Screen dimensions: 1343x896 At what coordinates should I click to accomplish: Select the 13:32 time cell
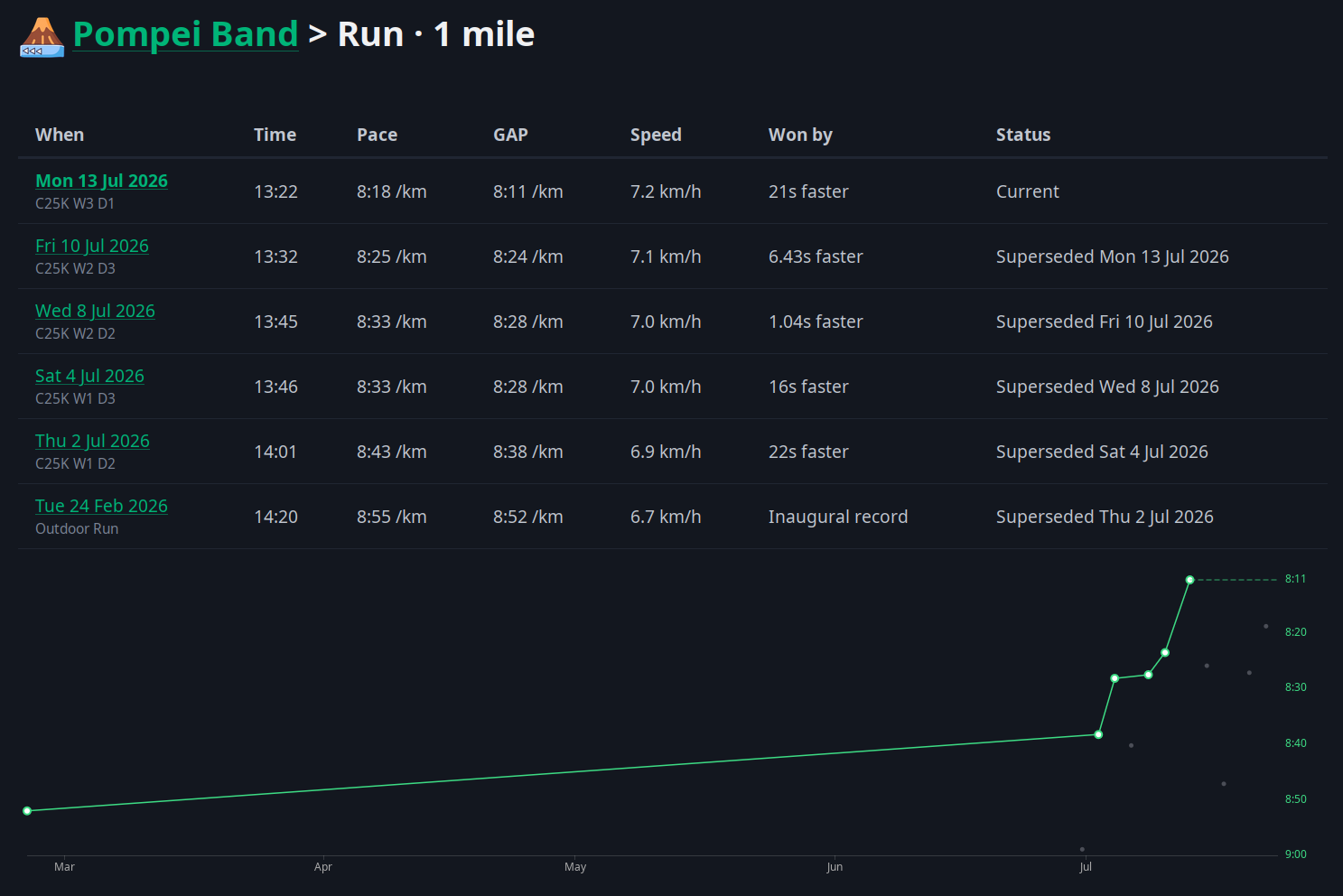click(x=275, y=257)
